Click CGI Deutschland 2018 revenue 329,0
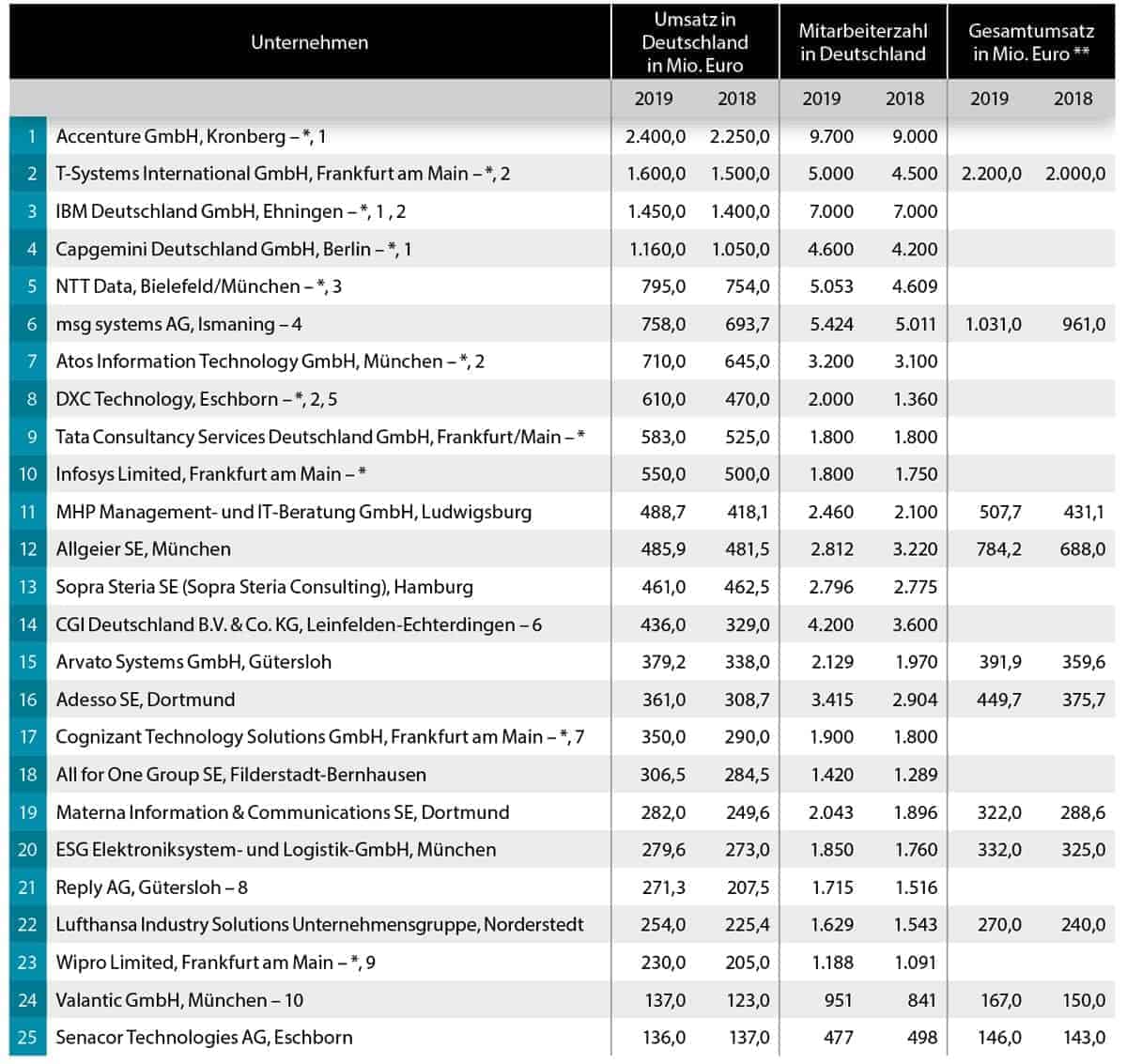The height and width of the screenshot is (1064, 1127). [x=748, y=625]
